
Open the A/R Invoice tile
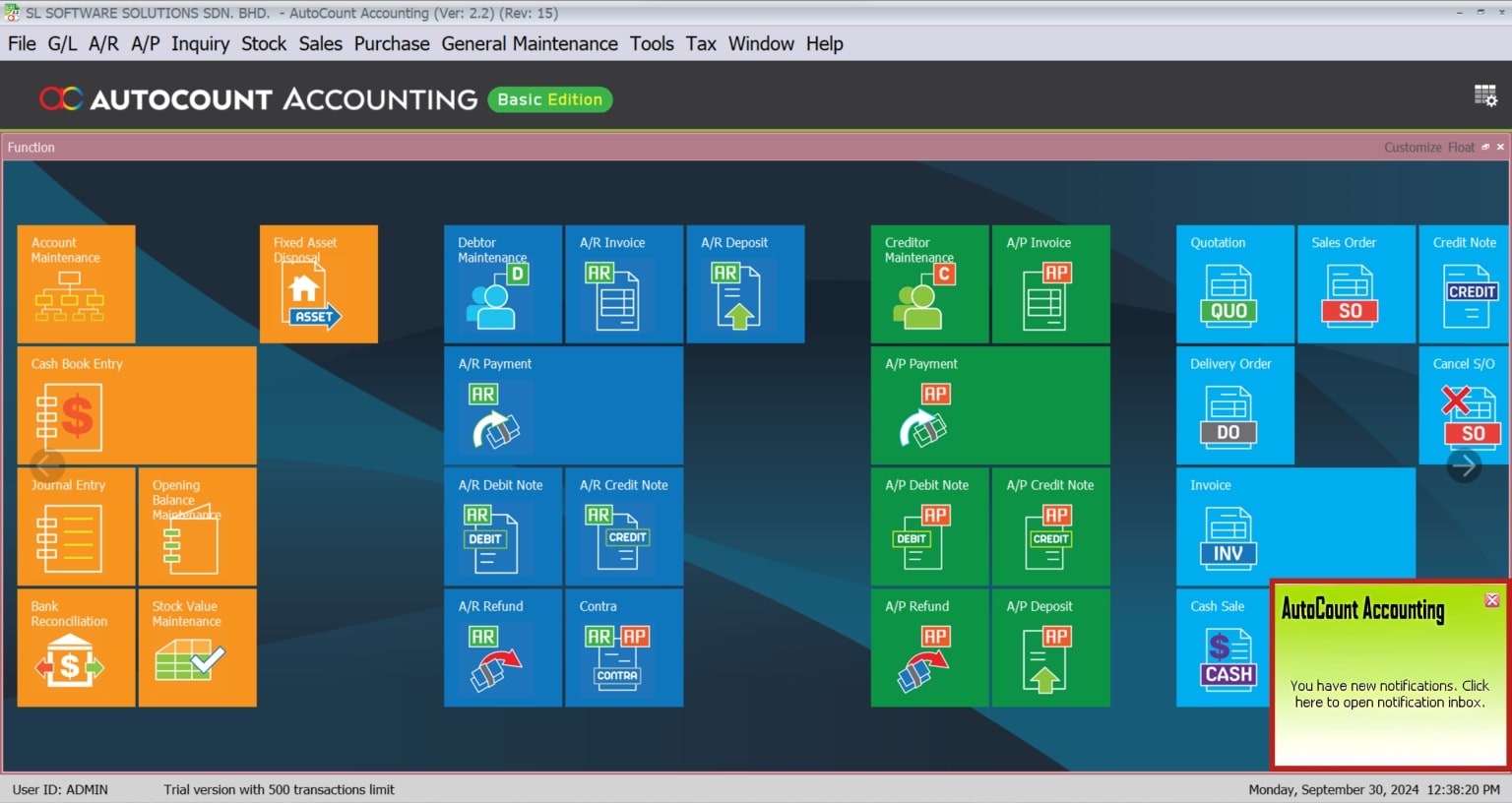tap(623, 284)
